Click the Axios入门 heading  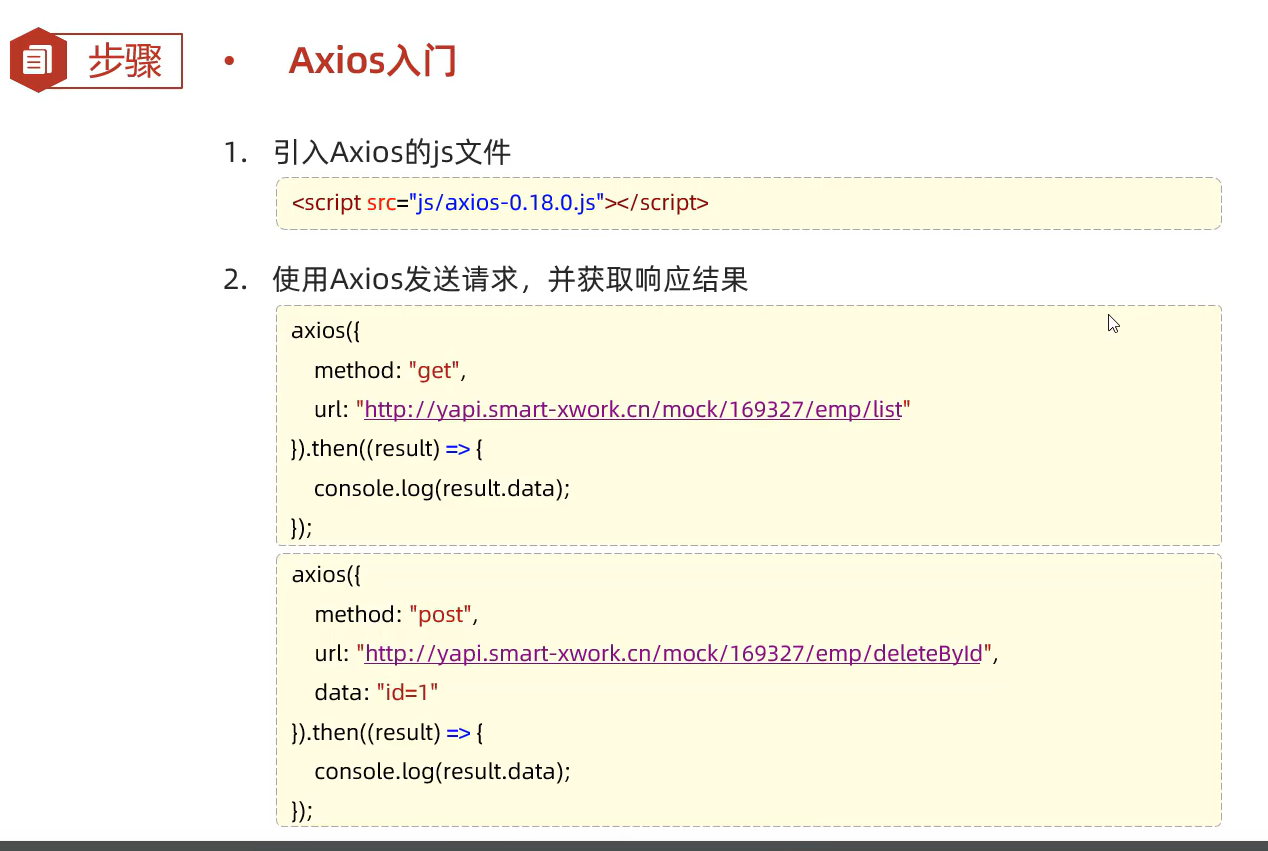(373, 61)
